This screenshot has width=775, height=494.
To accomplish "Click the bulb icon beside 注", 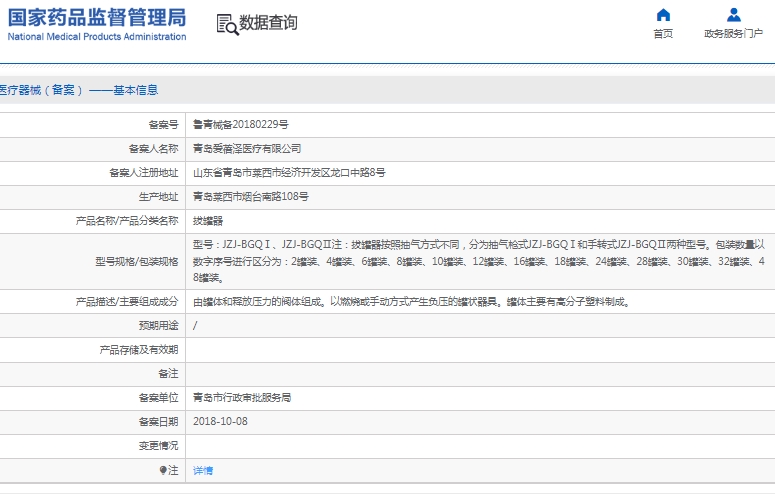I will coord(163,470).
